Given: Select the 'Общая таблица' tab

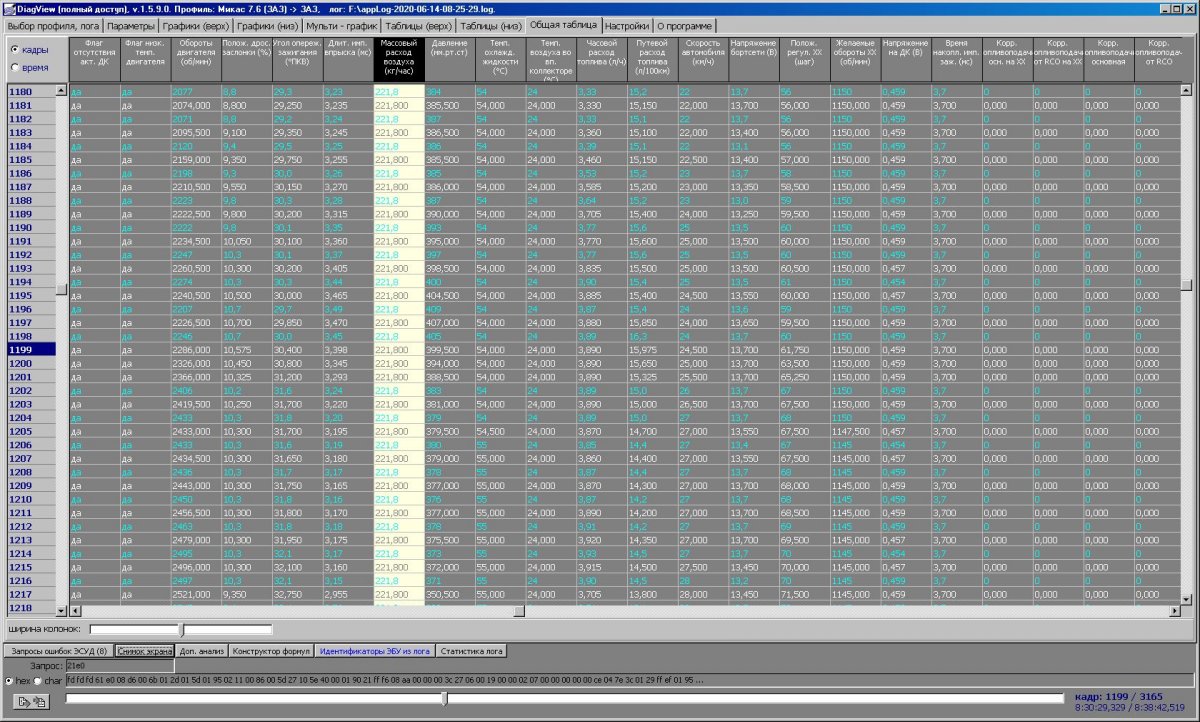Looking at the screenshot, I should point(563,24).
